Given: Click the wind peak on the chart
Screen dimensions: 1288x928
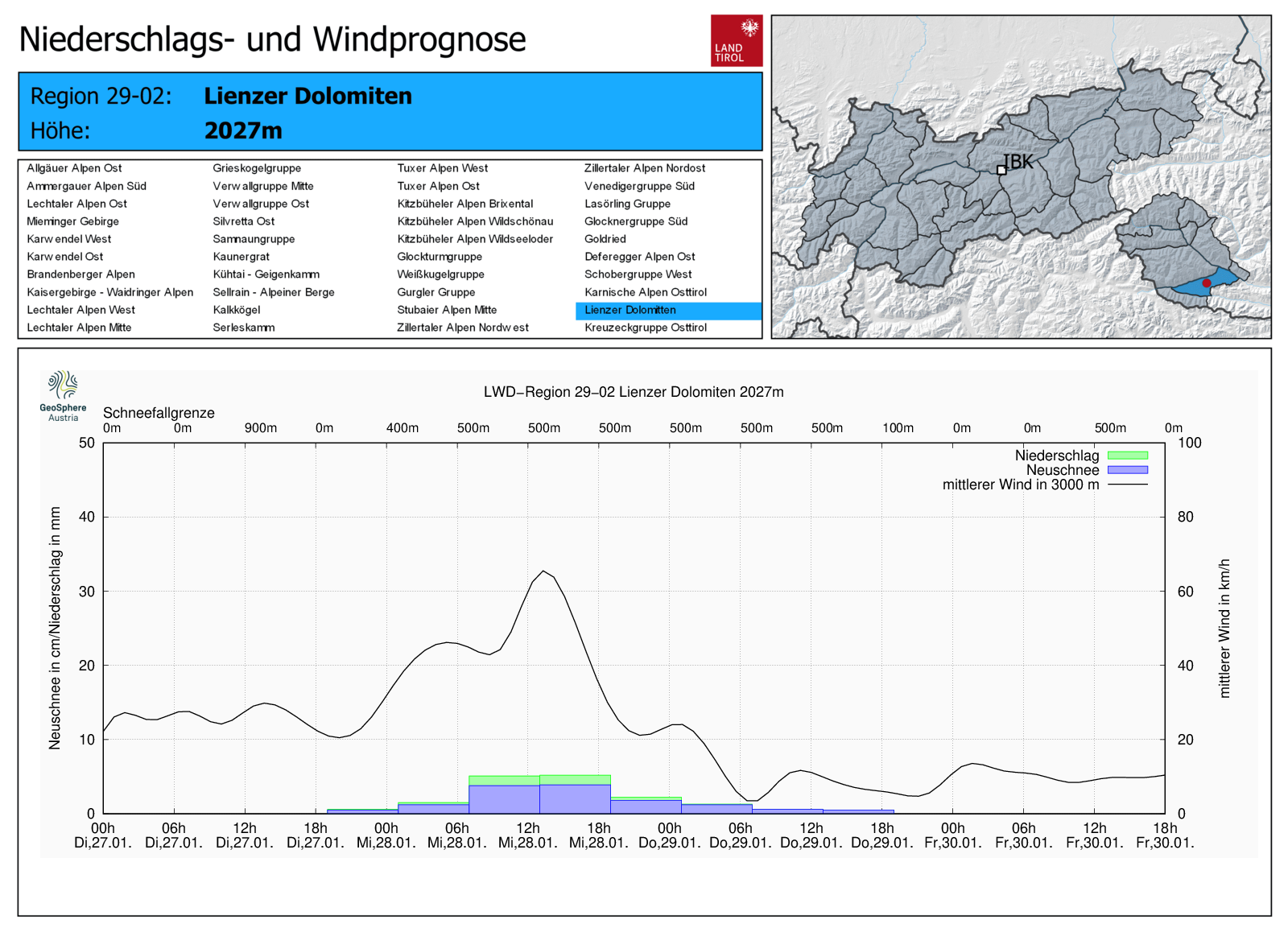Looking at the screenshot, I should 544,571.
